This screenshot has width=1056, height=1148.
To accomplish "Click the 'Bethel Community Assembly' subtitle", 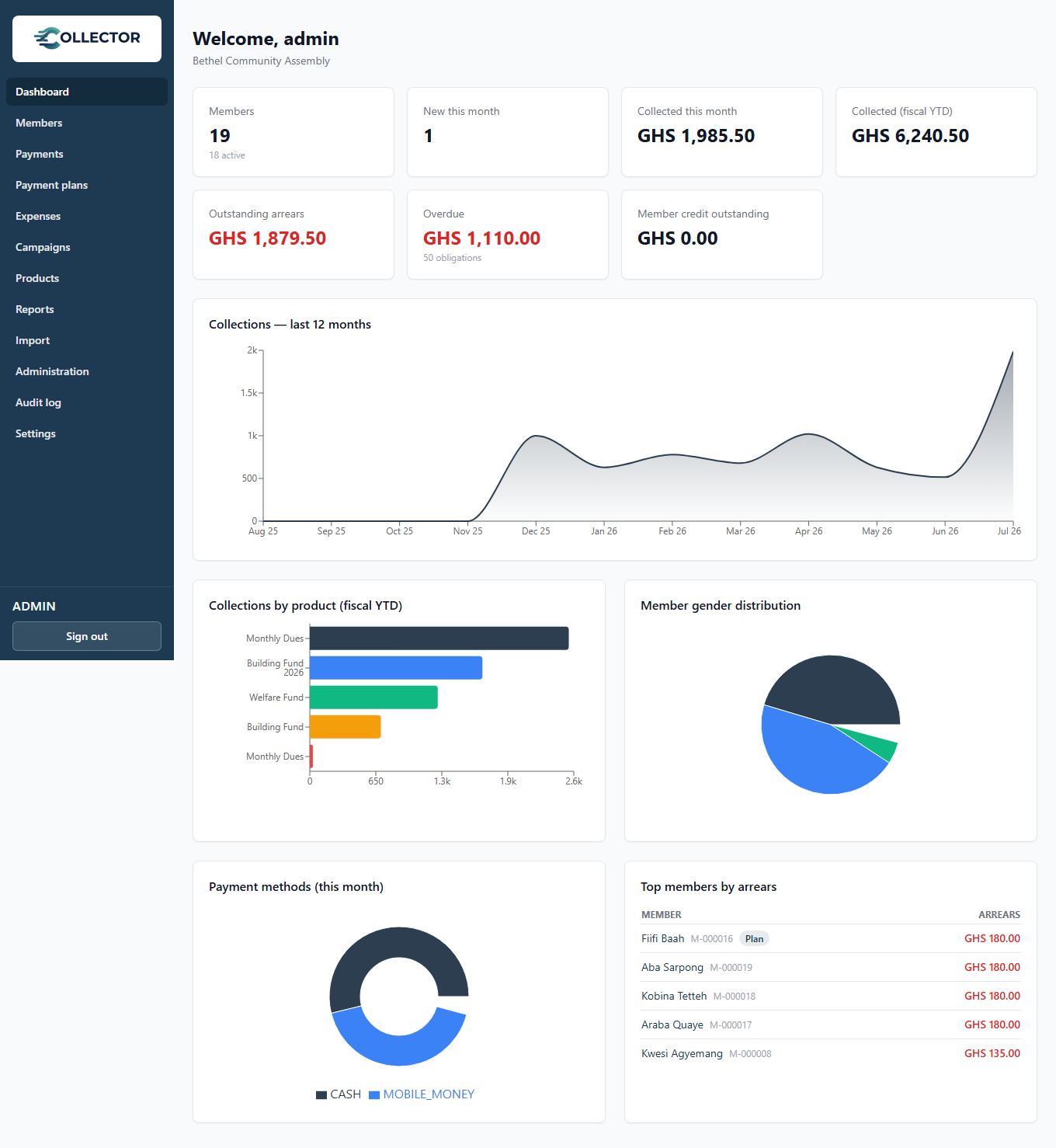I will [x=261, y=61].
